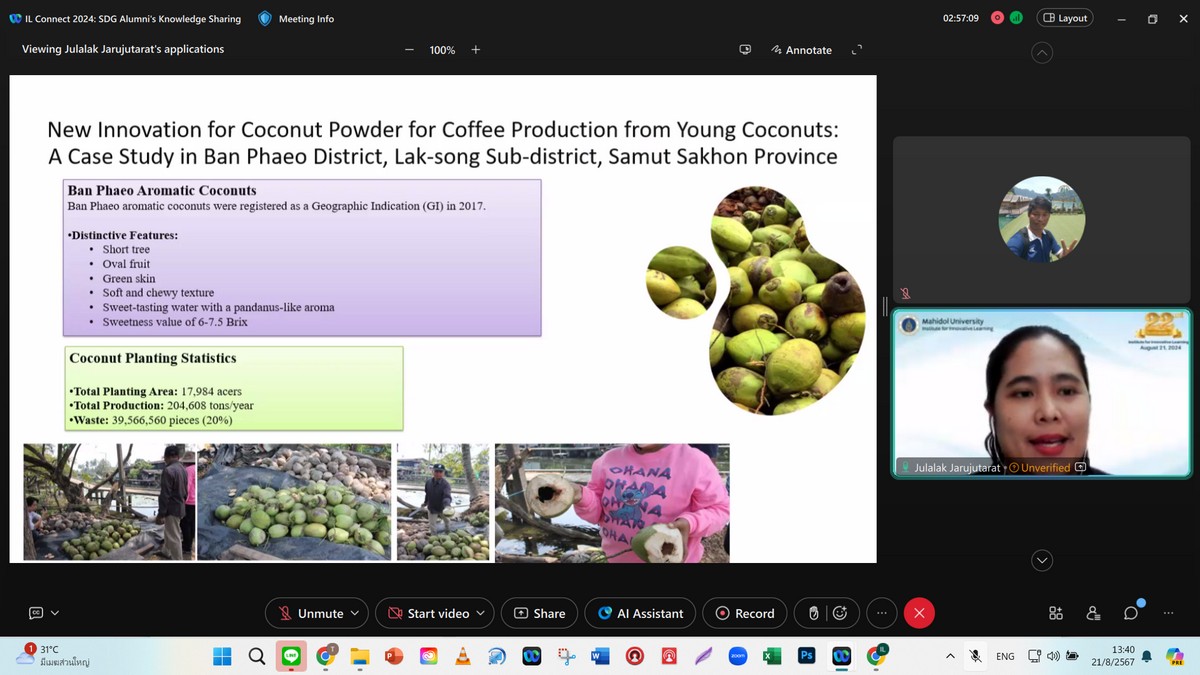Leave the meeting with the red X button
This screenshot has height=675, width=1200.
click(x=919, y=613)
